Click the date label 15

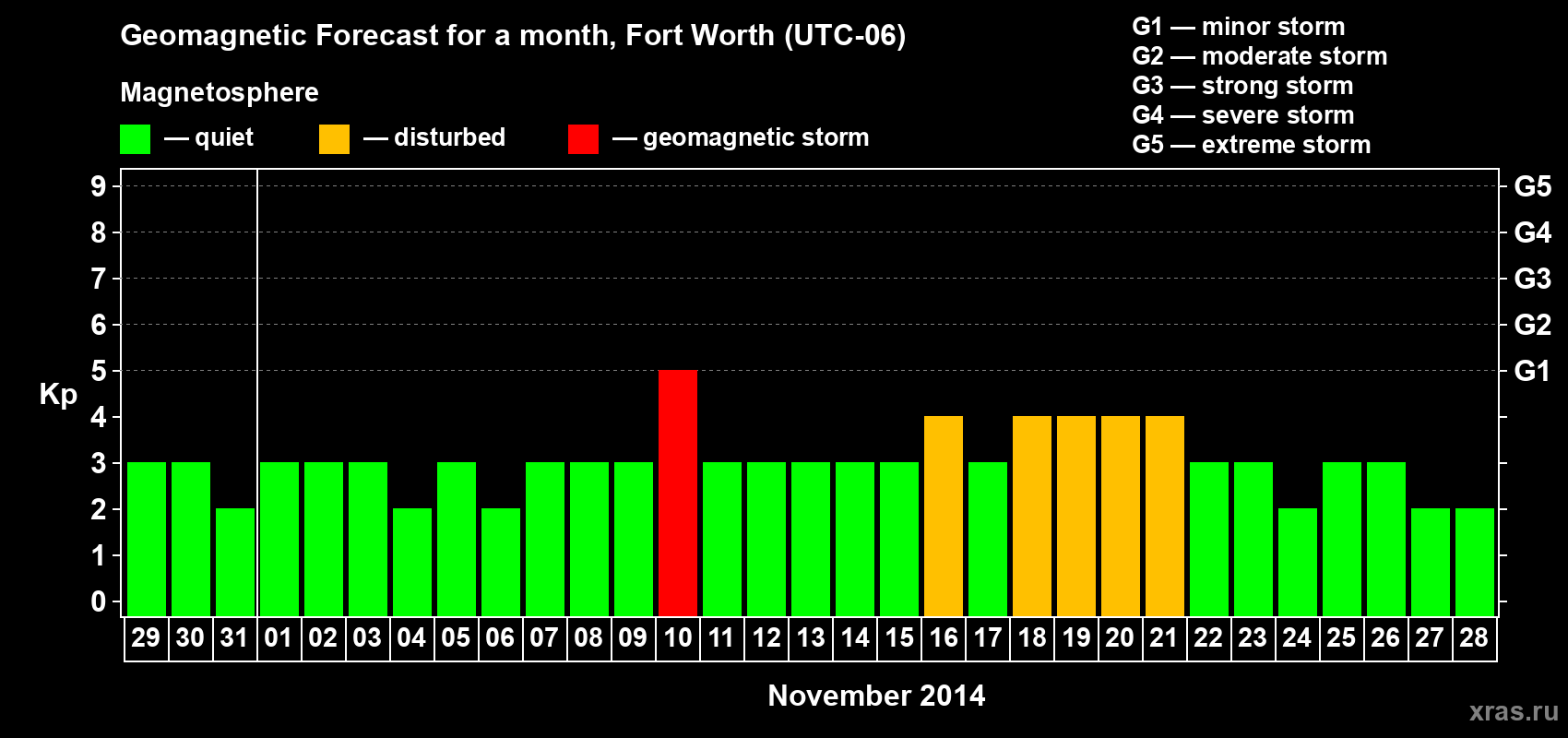pos(899,638)
